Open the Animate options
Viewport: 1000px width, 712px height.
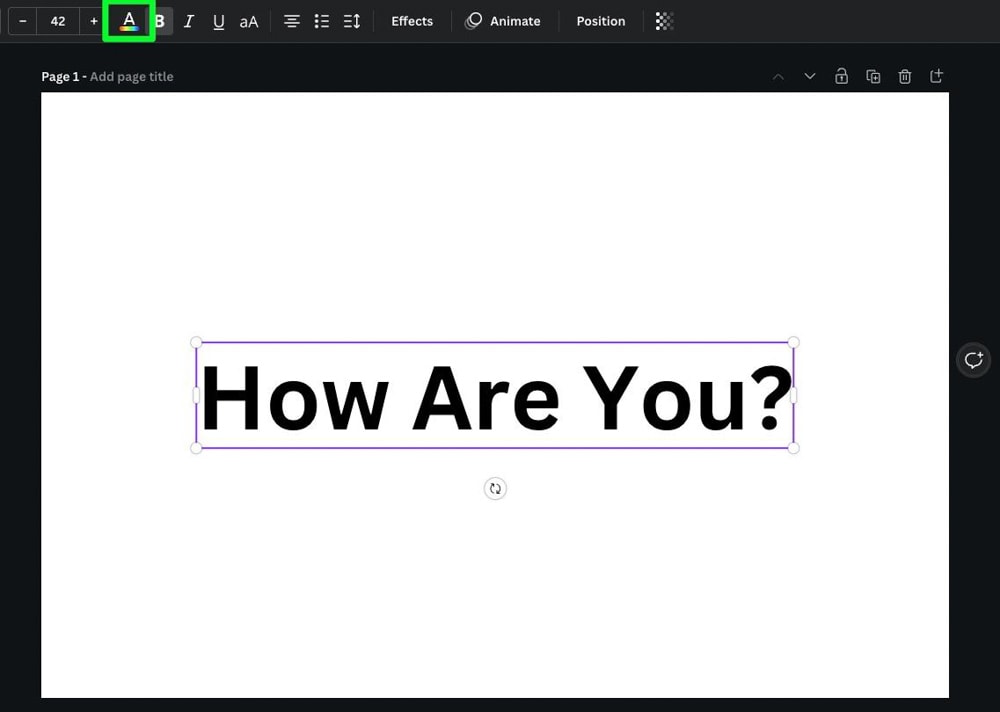coord(503,21)
